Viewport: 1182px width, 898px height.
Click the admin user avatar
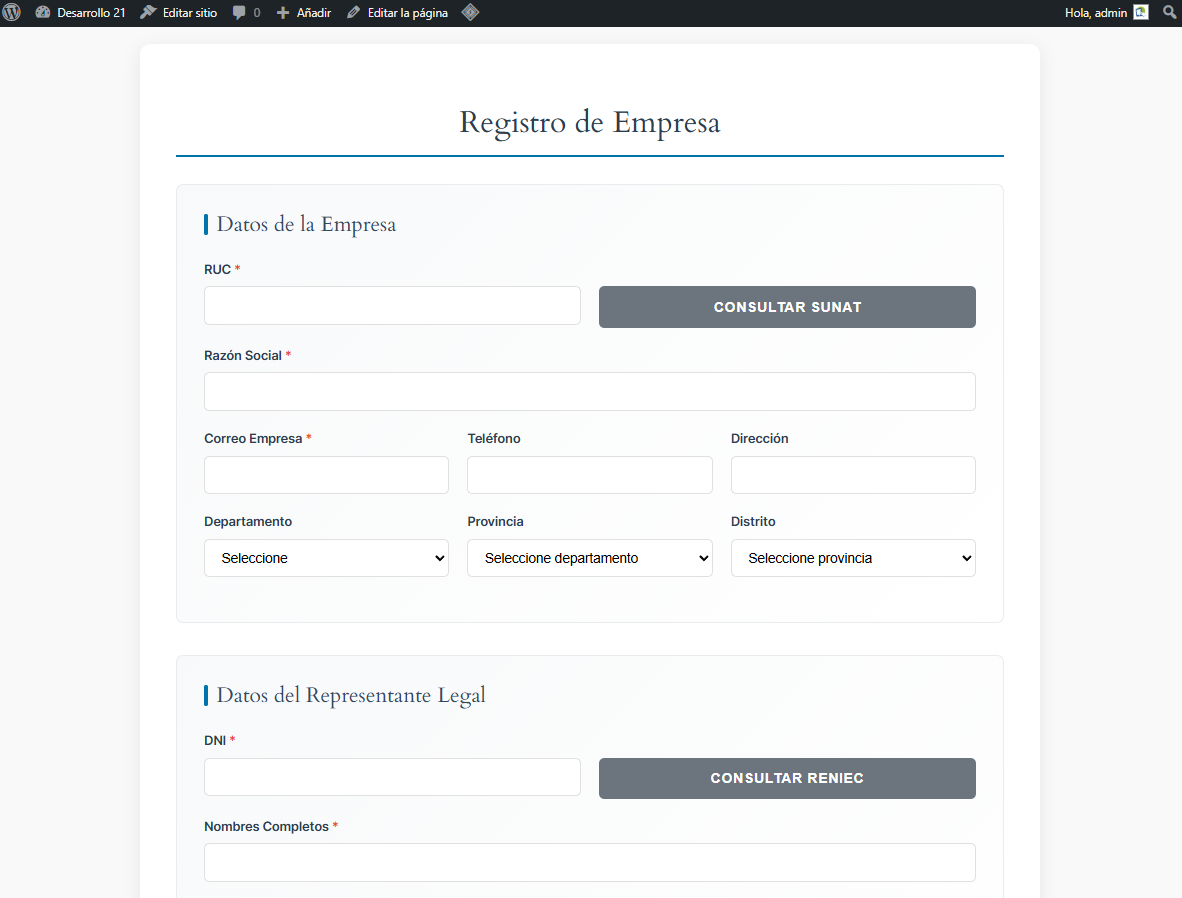tap(1141, 13)
